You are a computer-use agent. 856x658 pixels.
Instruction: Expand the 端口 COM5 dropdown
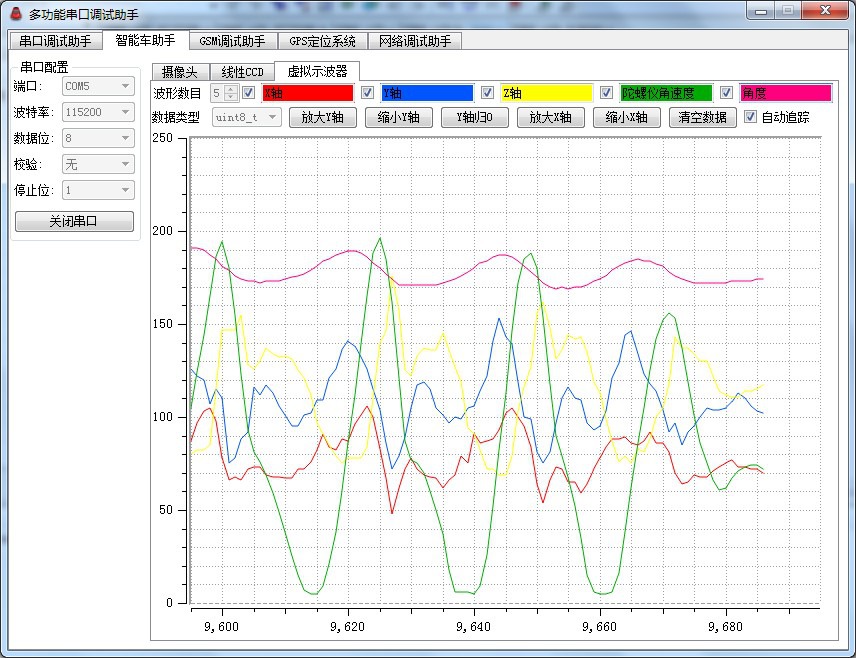98,86
